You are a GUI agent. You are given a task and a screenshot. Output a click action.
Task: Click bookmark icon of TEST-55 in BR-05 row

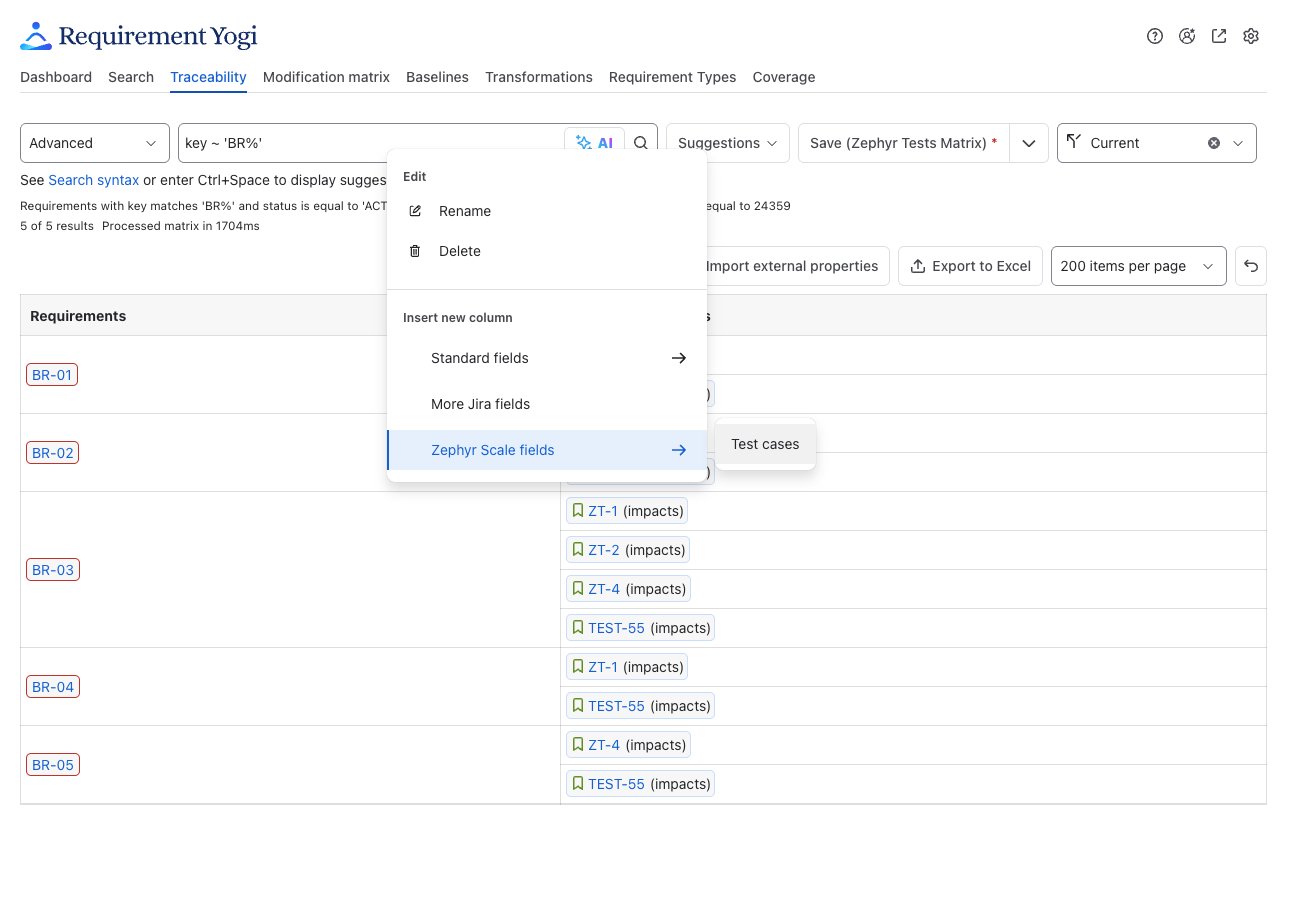(577, 784)
